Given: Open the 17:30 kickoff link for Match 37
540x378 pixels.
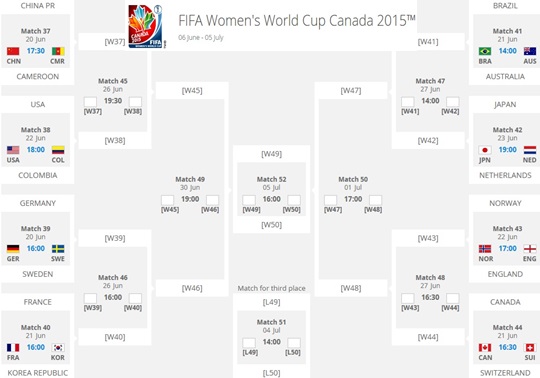Looking at the screenshot, I should click(x=36, y=51).
